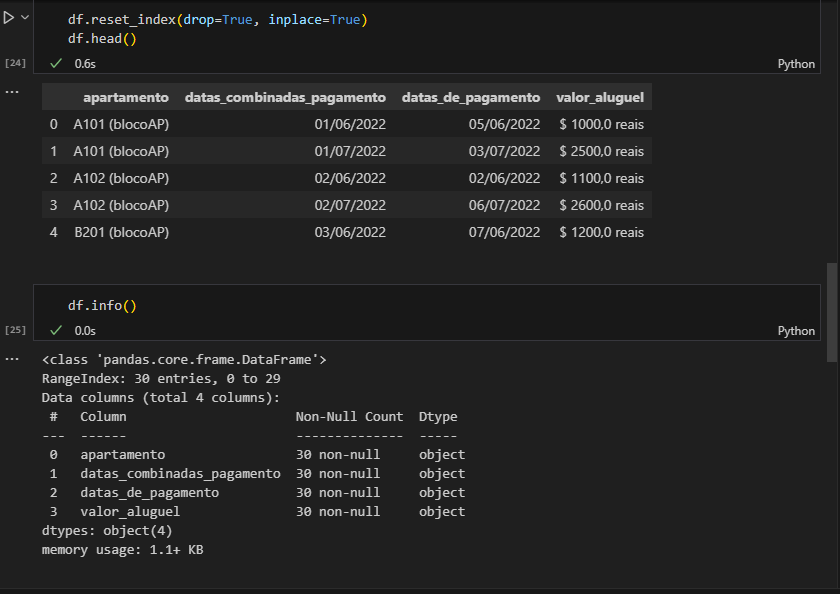Click the datas_de_pagamento column header
The width and height of the screenshot is (840, 594).
point(471,97)
